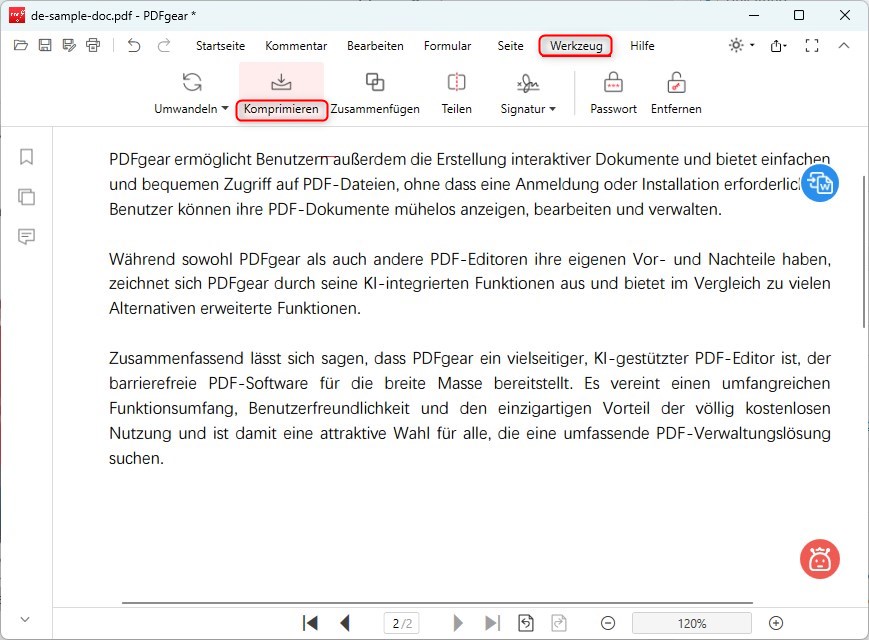869x640 pixels.
Task: Select the Entfernen password removal tool
Action: (676, 93)
